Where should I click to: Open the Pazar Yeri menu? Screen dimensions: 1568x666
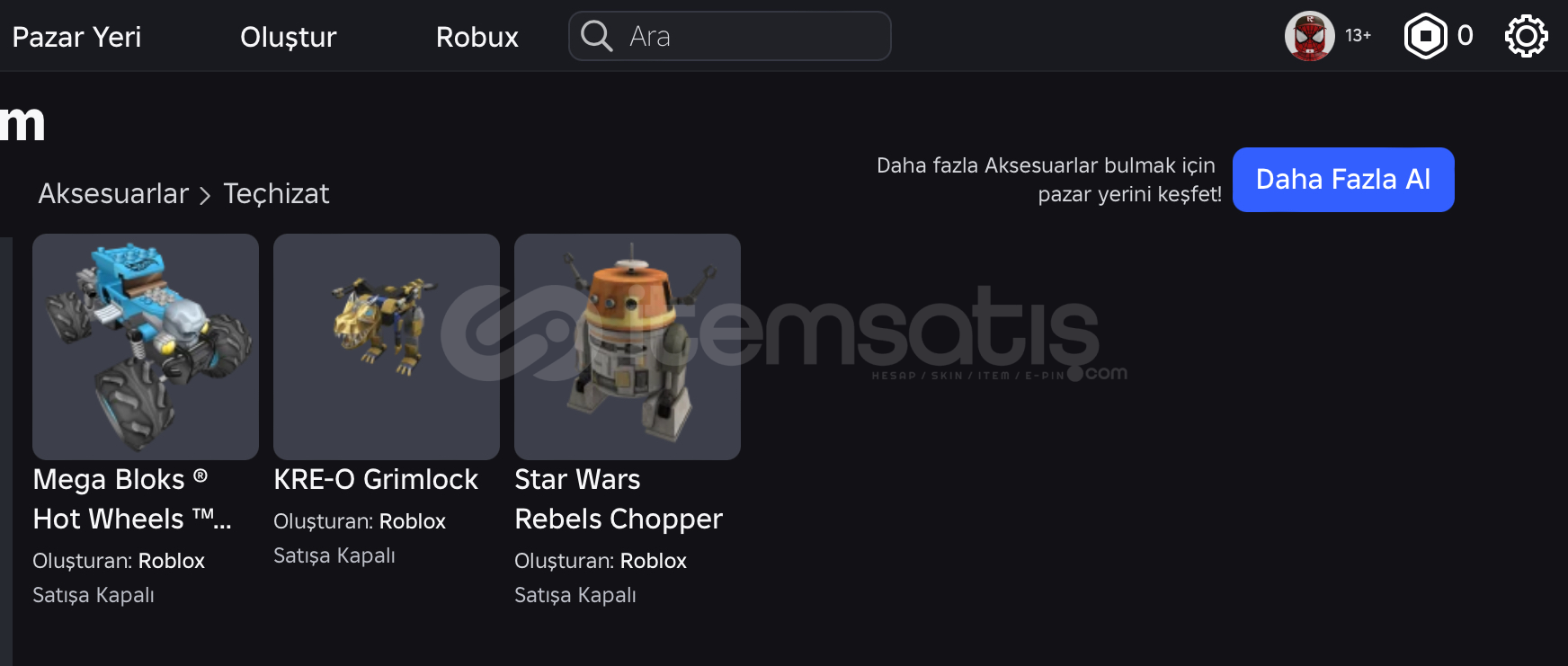(x=76, y=37)
